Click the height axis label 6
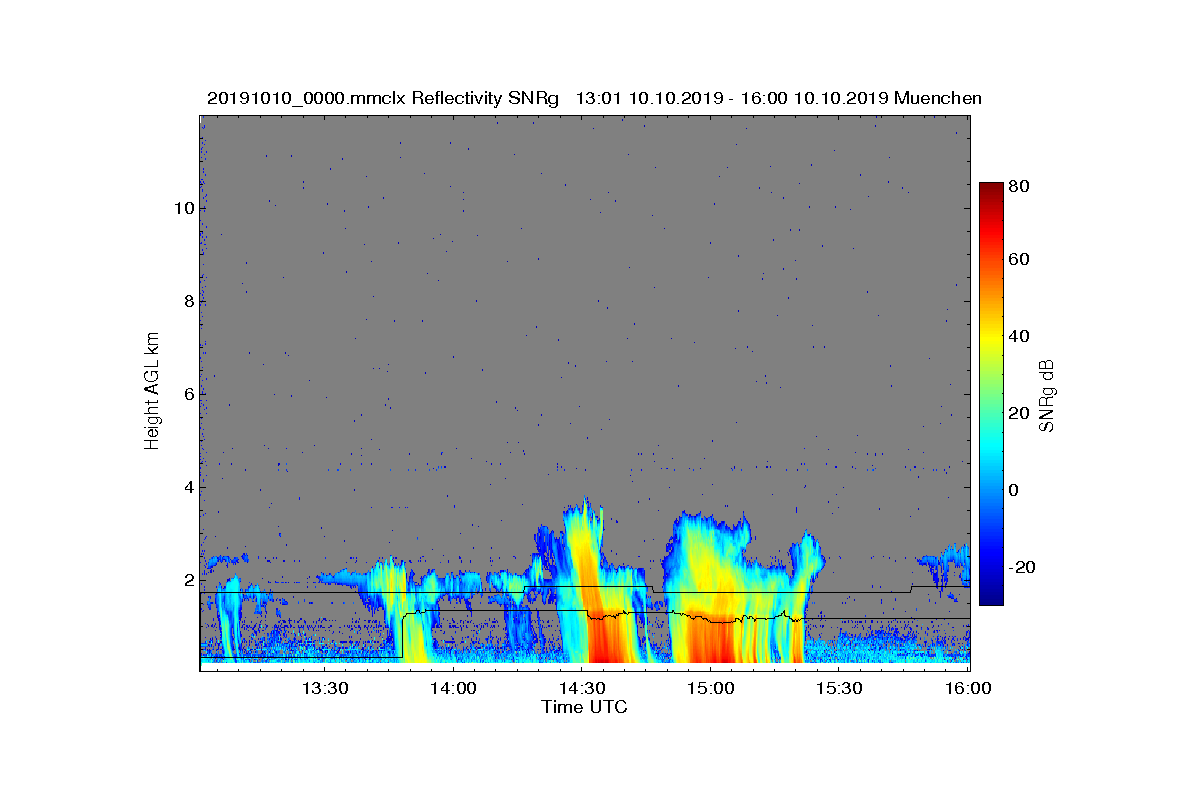Viewport: 1200px width, 800px height. tap(187, 394)
